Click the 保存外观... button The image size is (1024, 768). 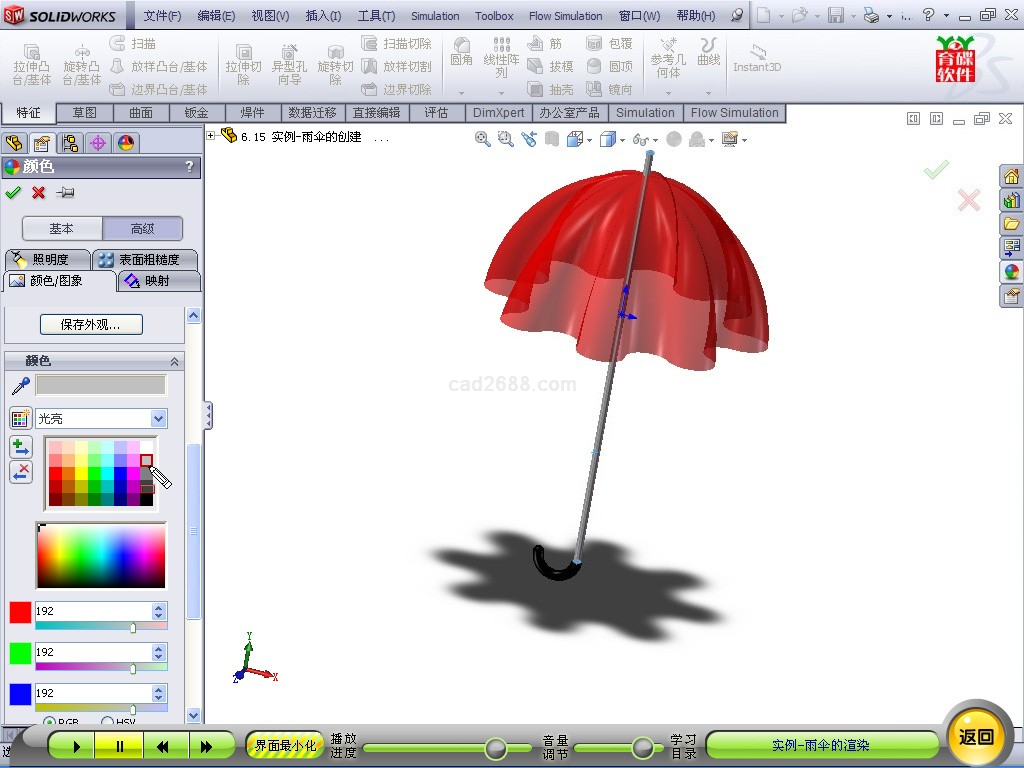tap(91, 325)
